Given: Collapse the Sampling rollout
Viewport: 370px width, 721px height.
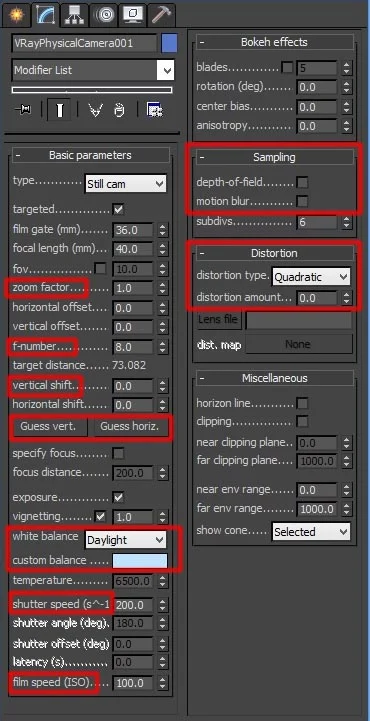Looking at the screenshot, I should tap(275, 157).
